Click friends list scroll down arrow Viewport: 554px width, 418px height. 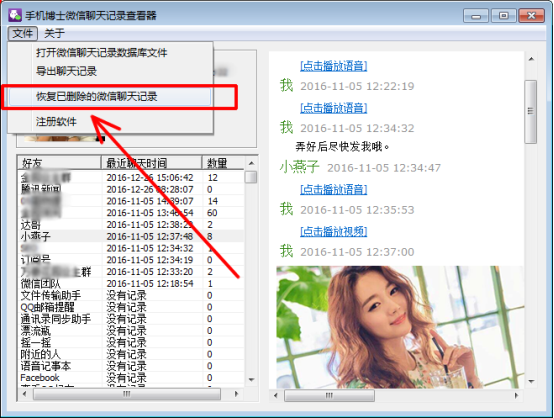click(251, 380)
